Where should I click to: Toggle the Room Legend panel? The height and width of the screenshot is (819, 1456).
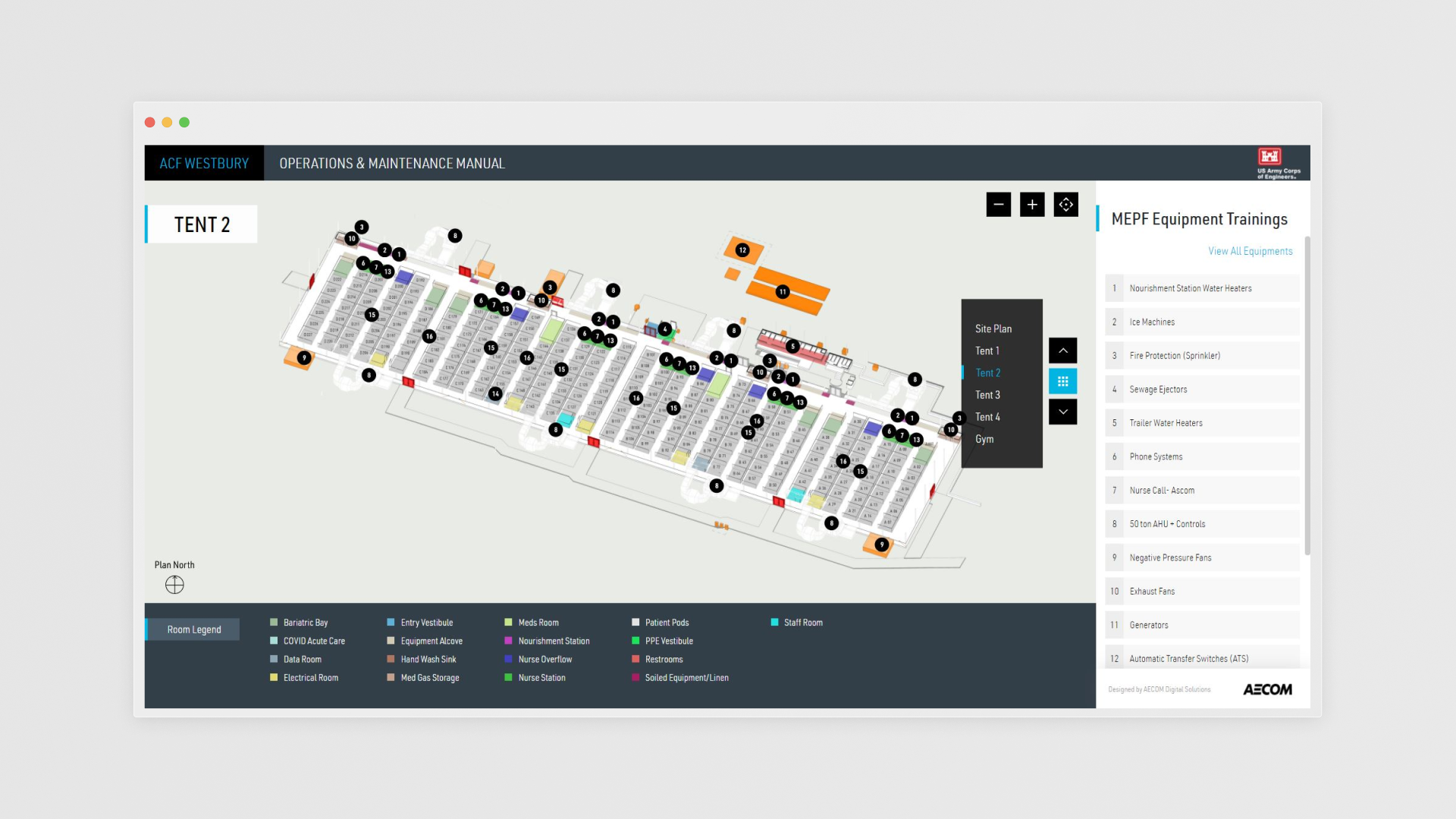(193, 629)
